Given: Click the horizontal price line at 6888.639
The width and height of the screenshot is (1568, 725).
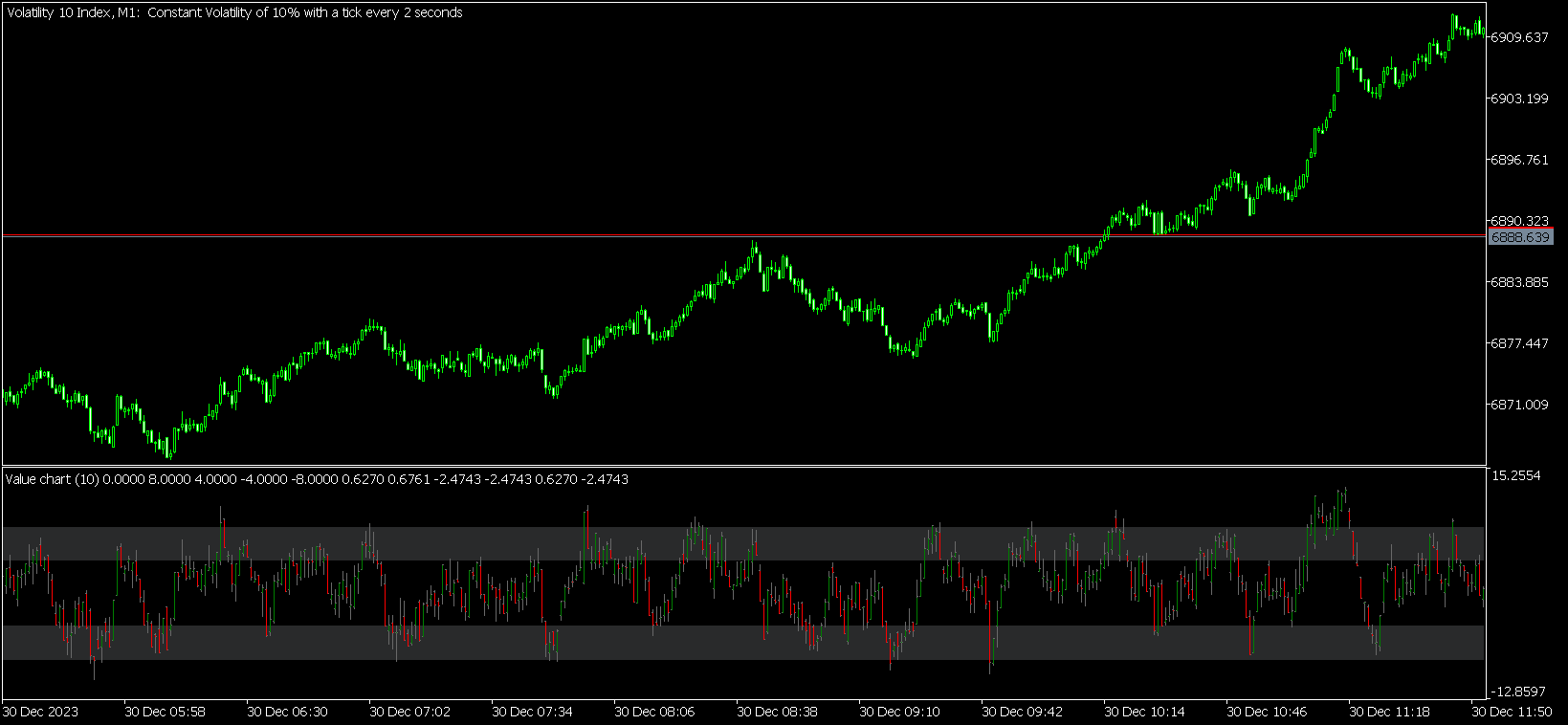Looking at the screenshot, I should (x=744, y=235).
